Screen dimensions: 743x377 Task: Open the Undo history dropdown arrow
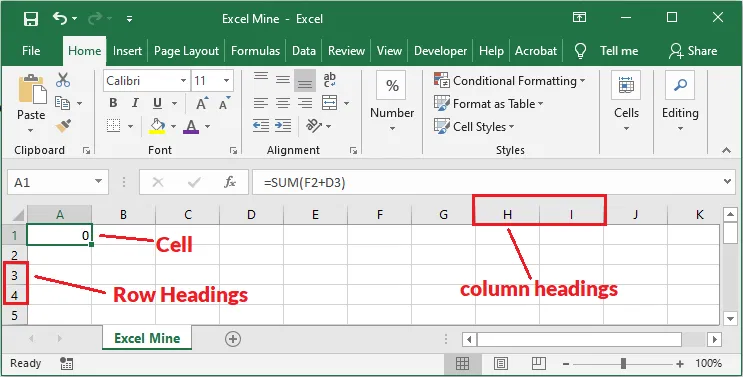click(x=75, y=19)
